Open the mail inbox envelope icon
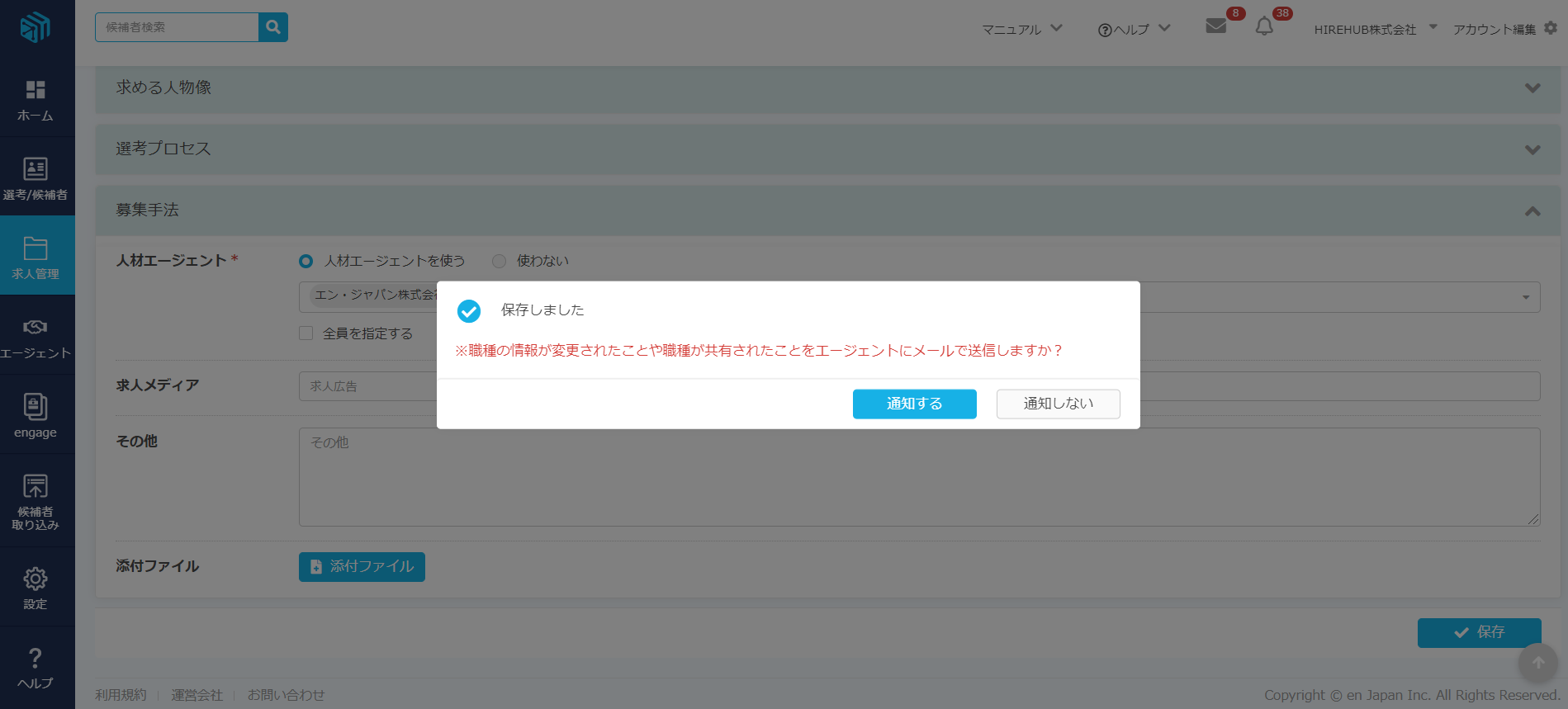1568x709 pixels. pyautogui.click(x=1215, y=26)
